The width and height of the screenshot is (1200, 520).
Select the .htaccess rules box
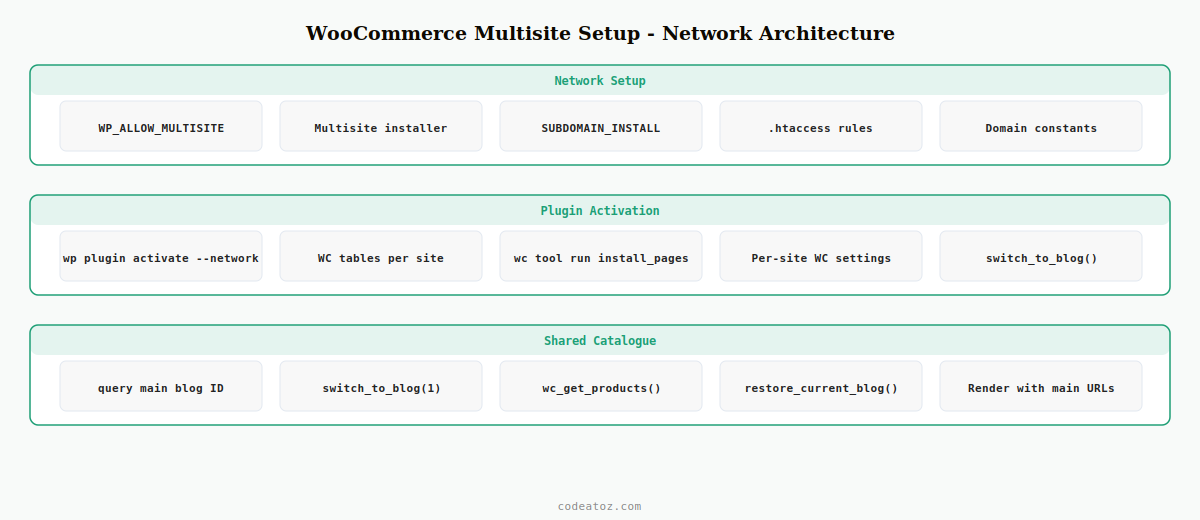tap(821, 127)
